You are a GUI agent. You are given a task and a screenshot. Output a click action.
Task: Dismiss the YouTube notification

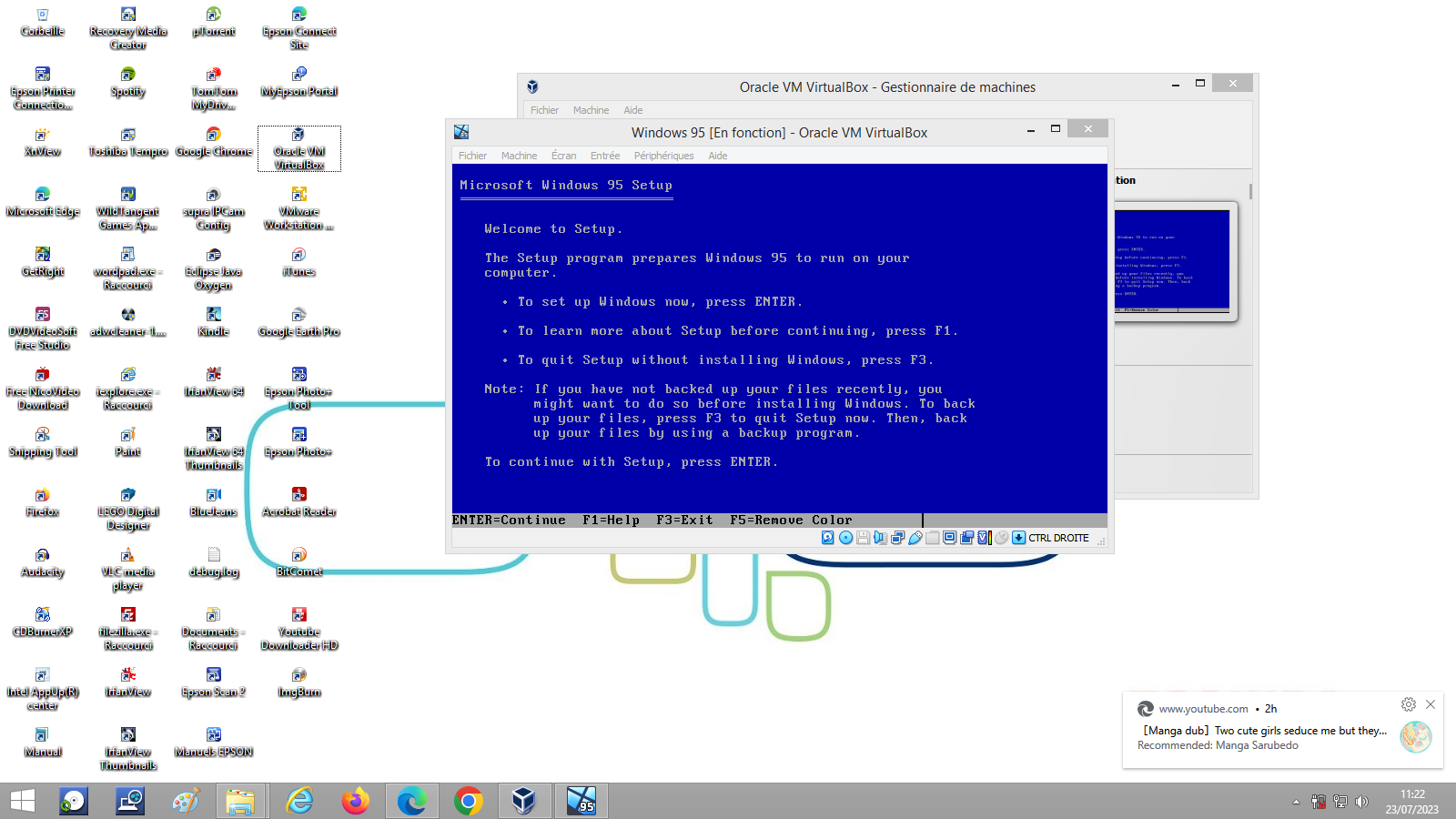pos(1431,704)
